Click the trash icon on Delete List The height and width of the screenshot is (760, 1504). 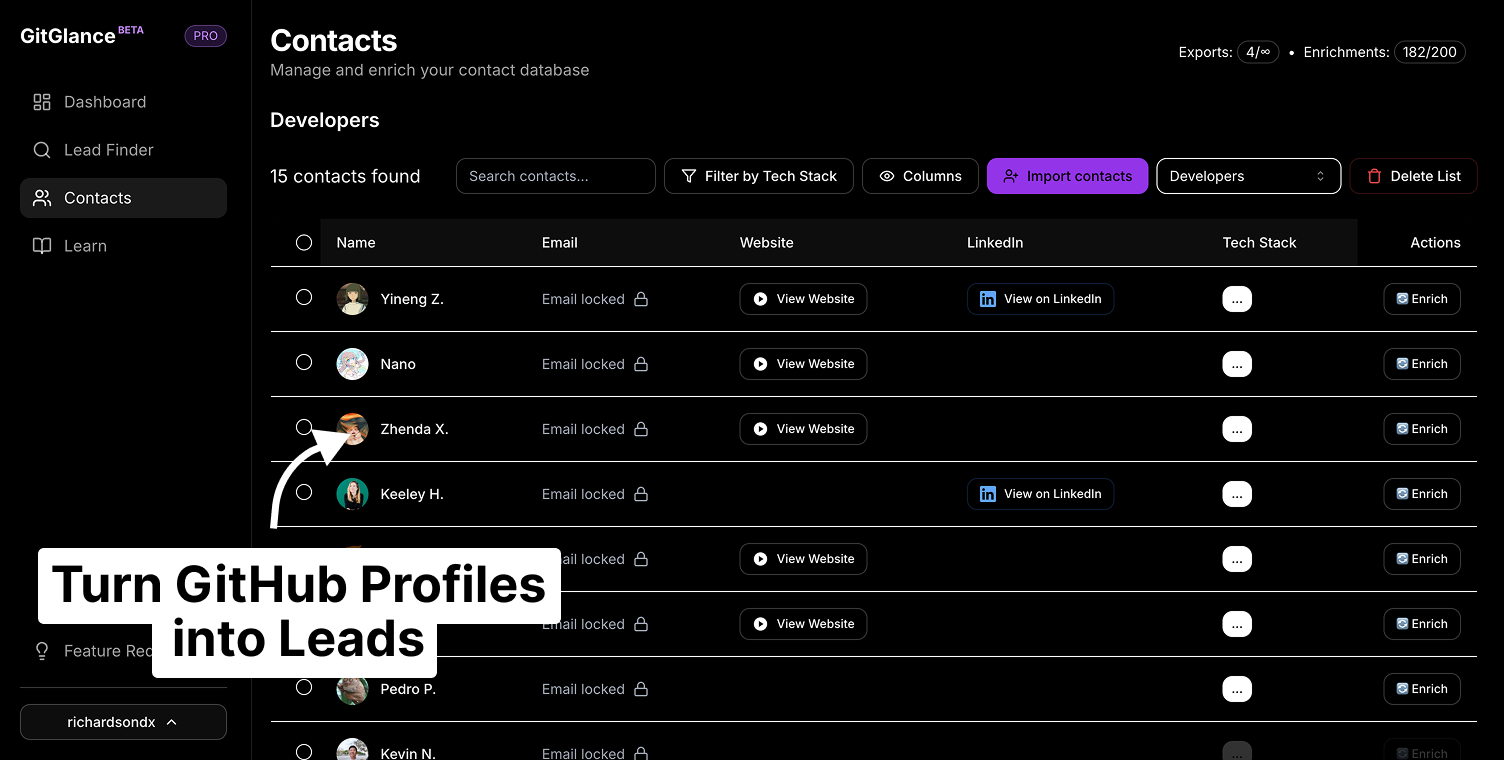pos(1374,176)
